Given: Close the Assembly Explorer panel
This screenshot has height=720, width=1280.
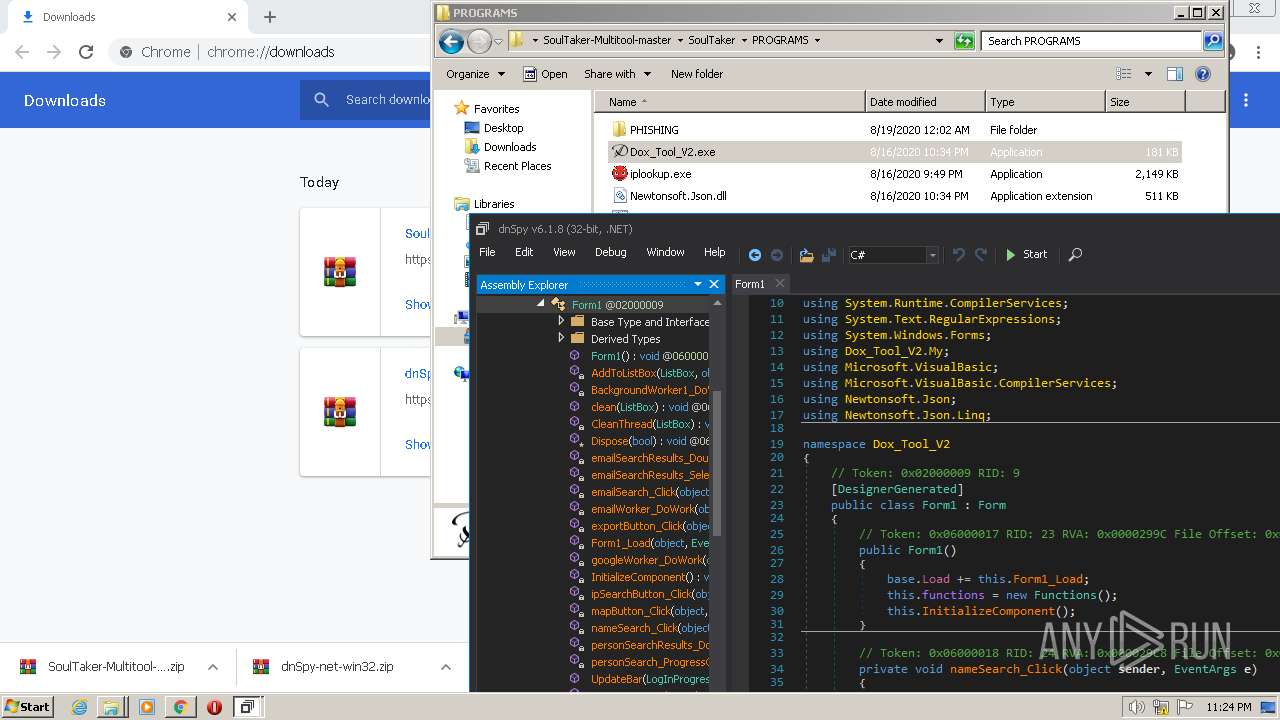Looking at the screenshot, I should (x=714, y=284).
